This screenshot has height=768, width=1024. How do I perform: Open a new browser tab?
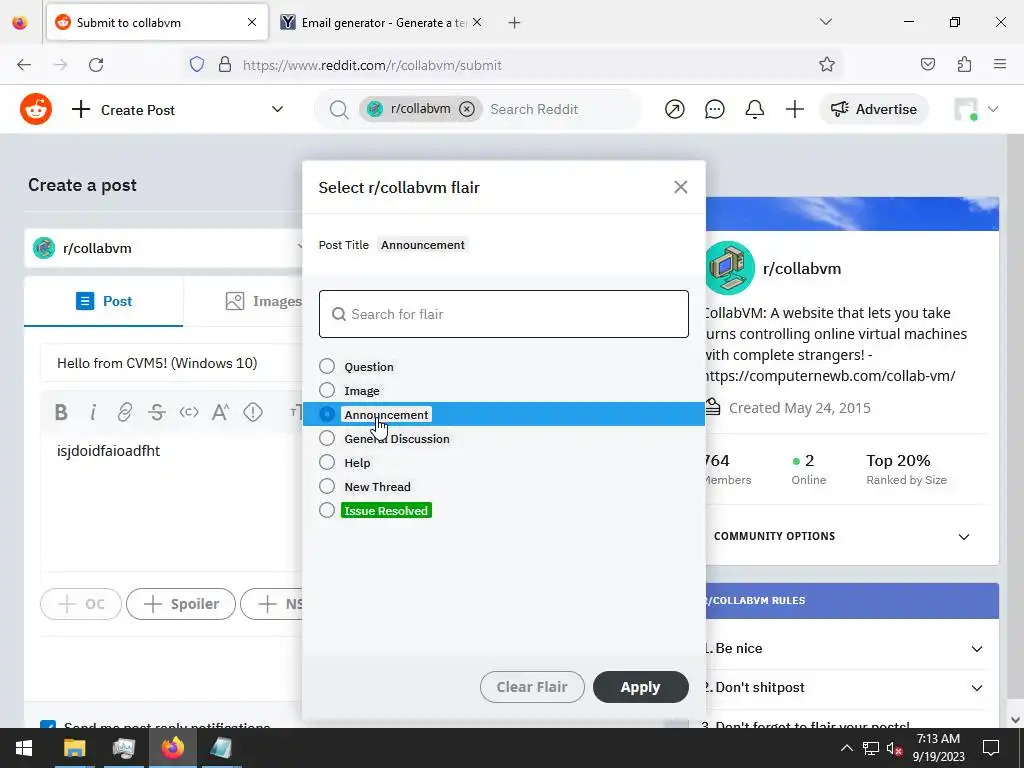pos(514,23)
